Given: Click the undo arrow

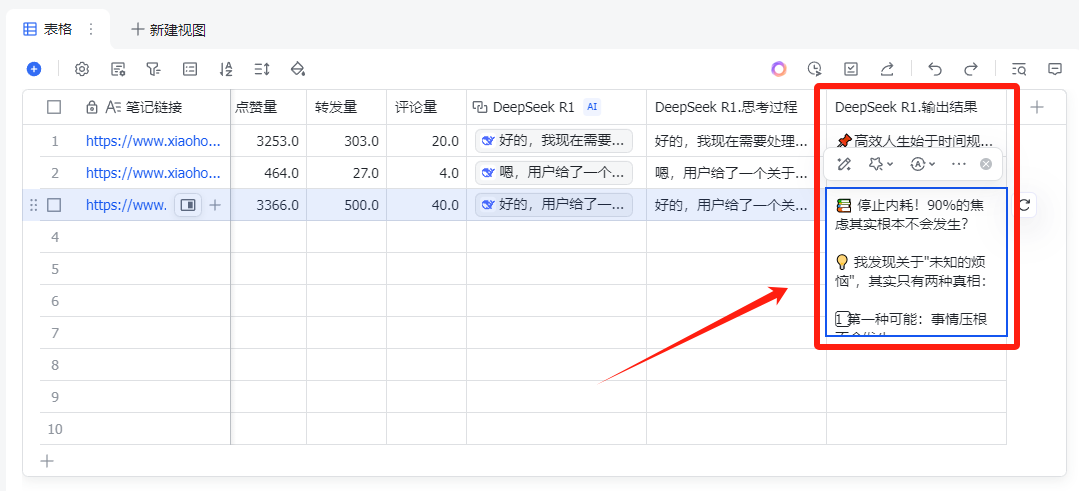Looking at the screenshot, I should pyautogui.click(x=935, y=69).
